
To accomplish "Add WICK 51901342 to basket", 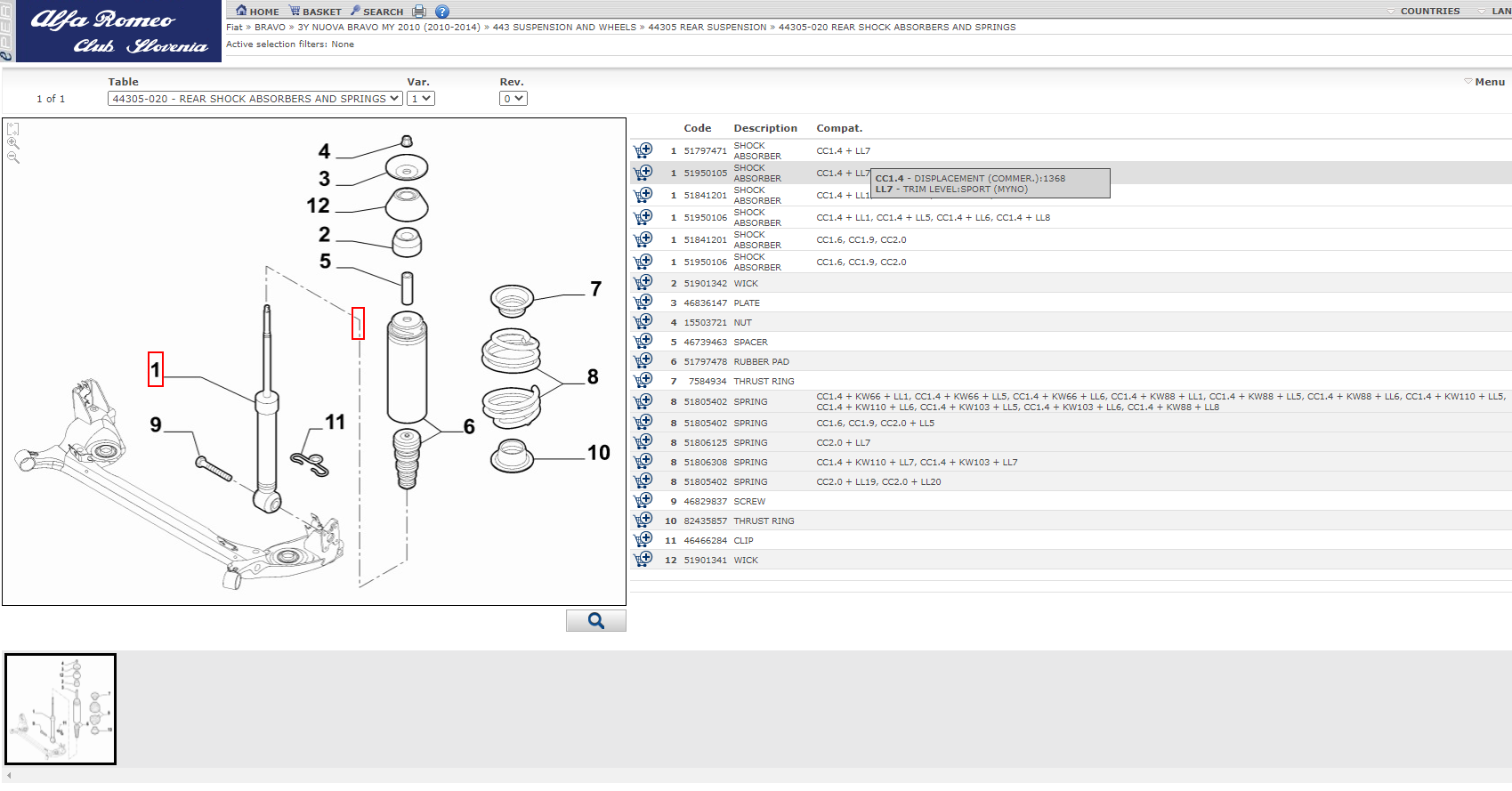I will [643, 283].
